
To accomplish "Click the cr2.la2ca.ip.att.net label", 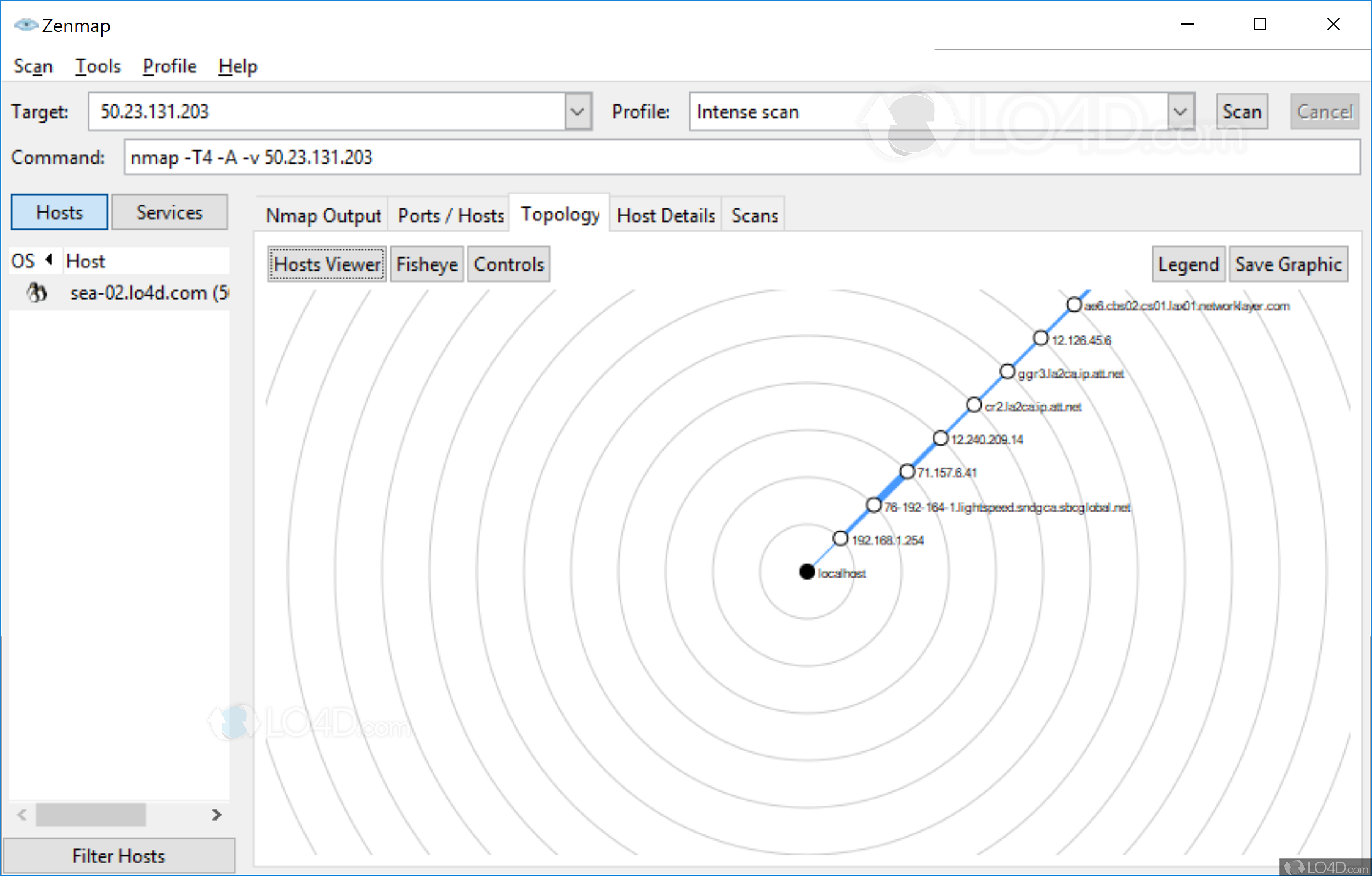I will click(x=1033, y=407).
